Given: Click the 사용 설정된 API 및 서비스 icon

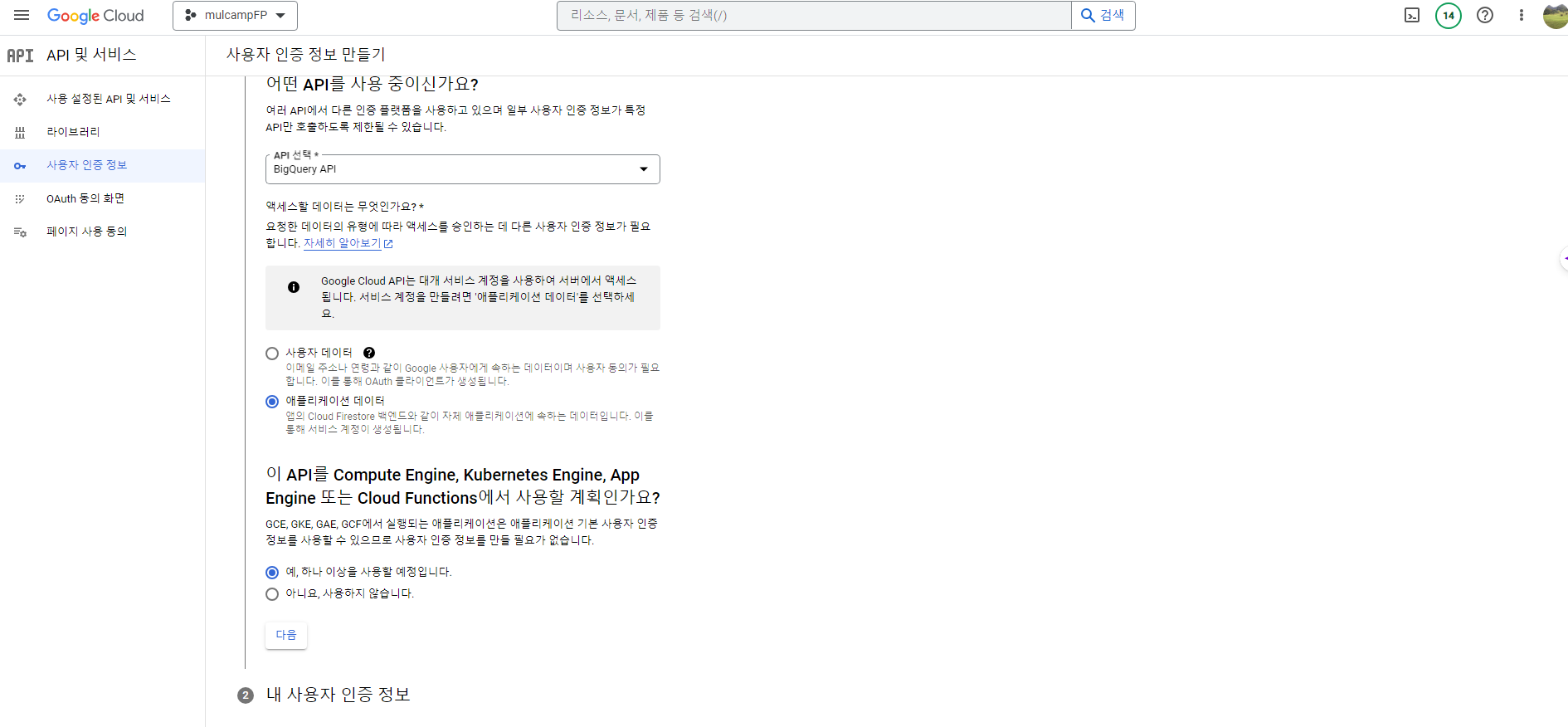Looking at the screenshot, I should [20, 100].
